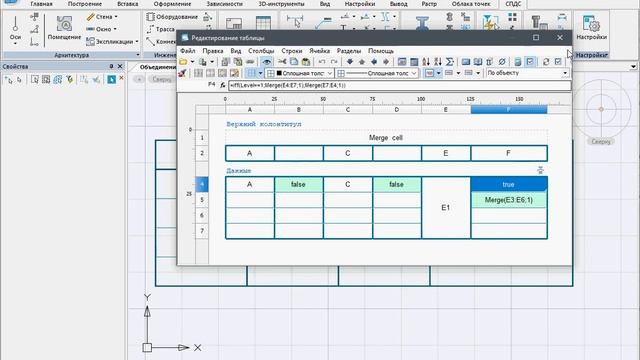Toggle the eye preview icon

267,62
